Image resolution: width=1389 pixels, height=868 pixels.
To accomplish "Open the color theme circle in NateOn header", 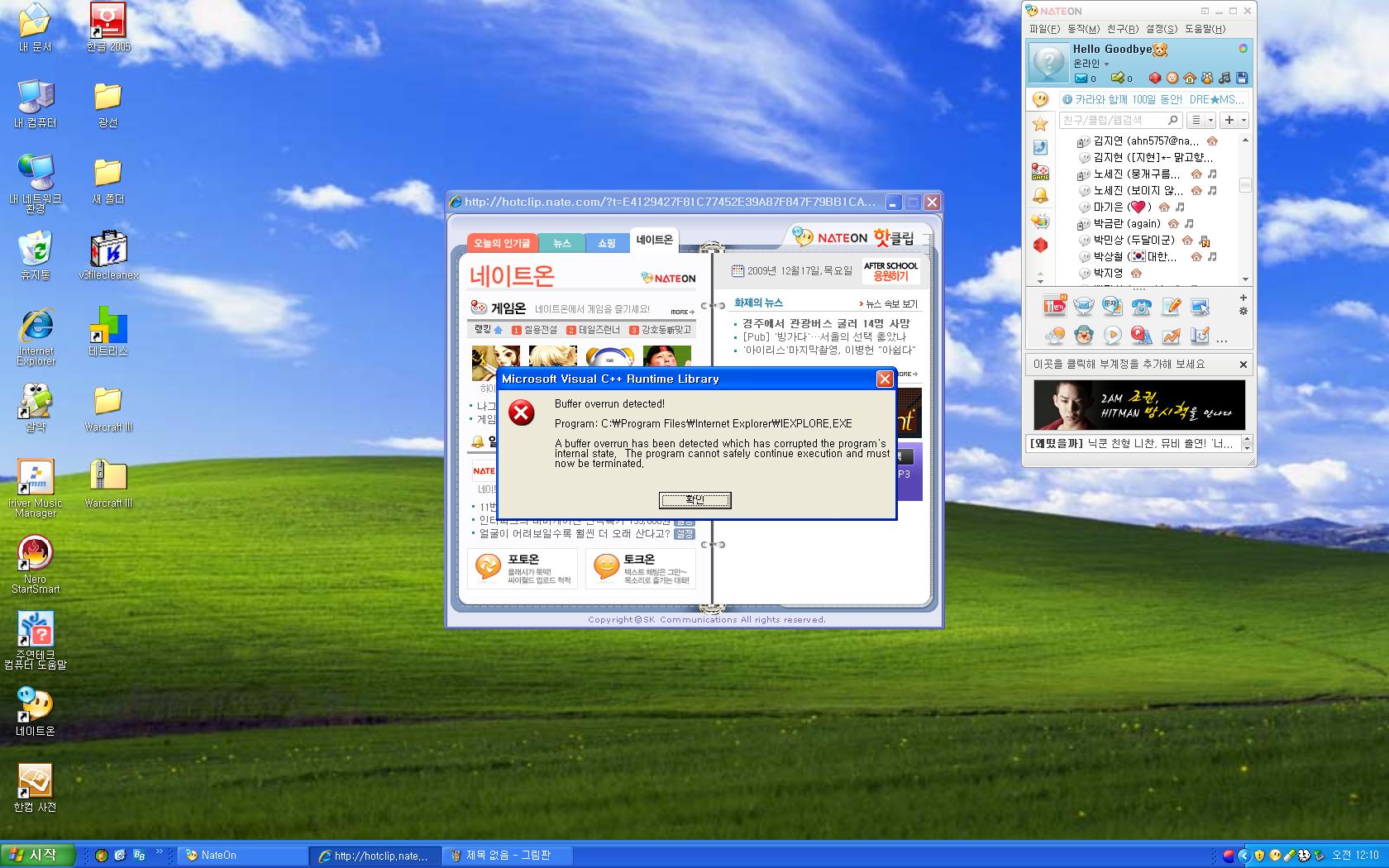I will point(1243,49).
